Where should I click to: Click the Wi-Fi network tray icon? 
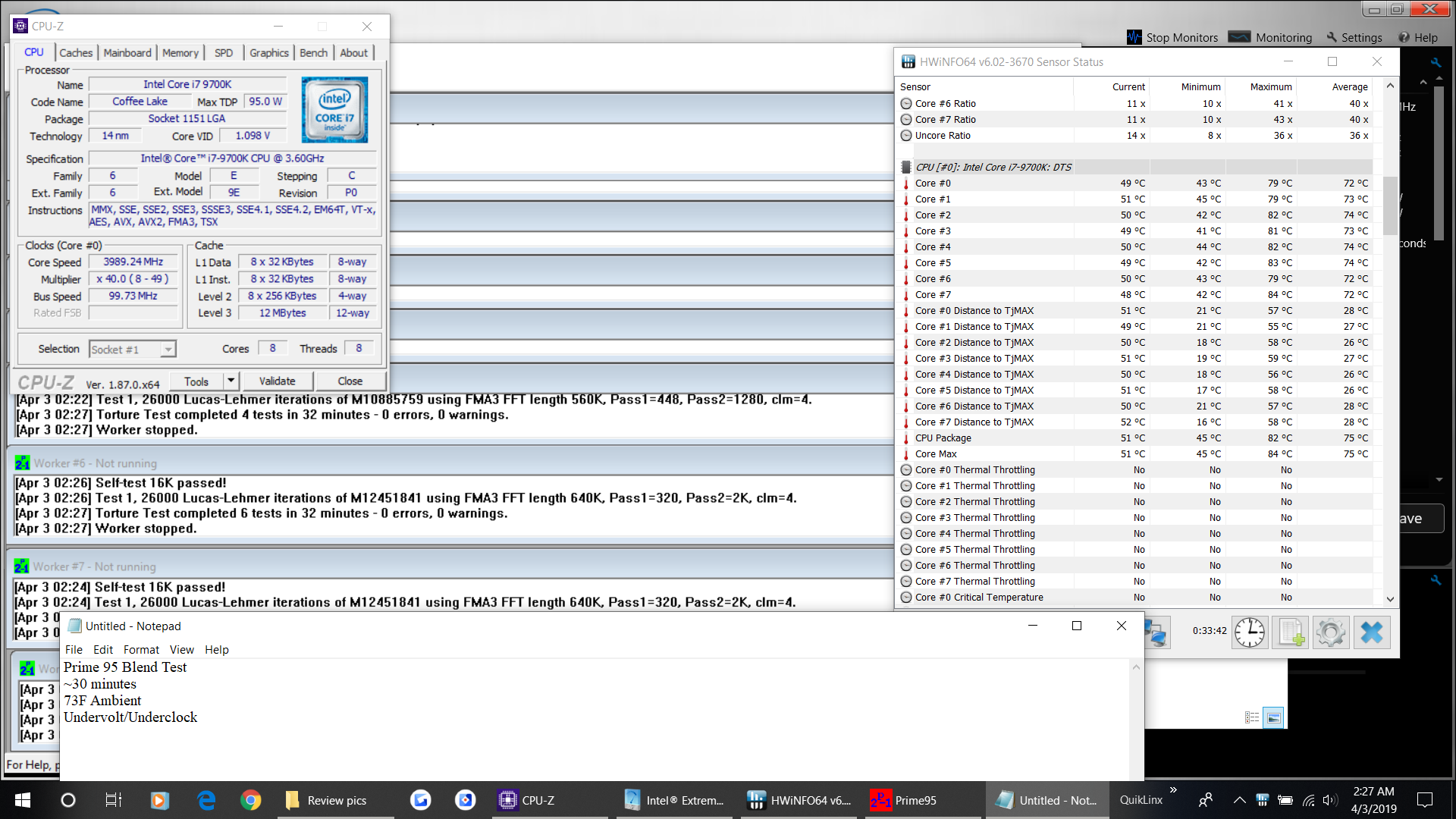pos(1309,800)
